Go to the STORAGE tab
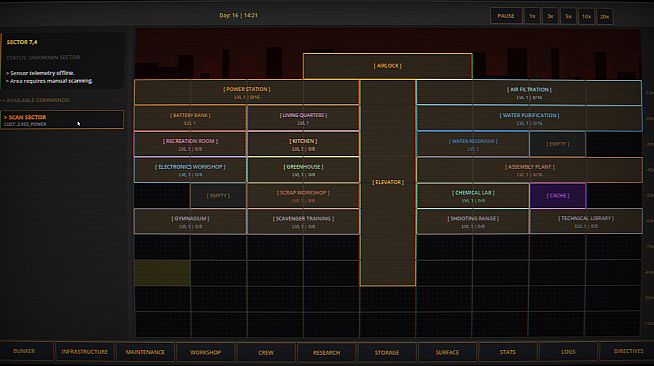Screen dimensions: 654x366 (387, 352)
